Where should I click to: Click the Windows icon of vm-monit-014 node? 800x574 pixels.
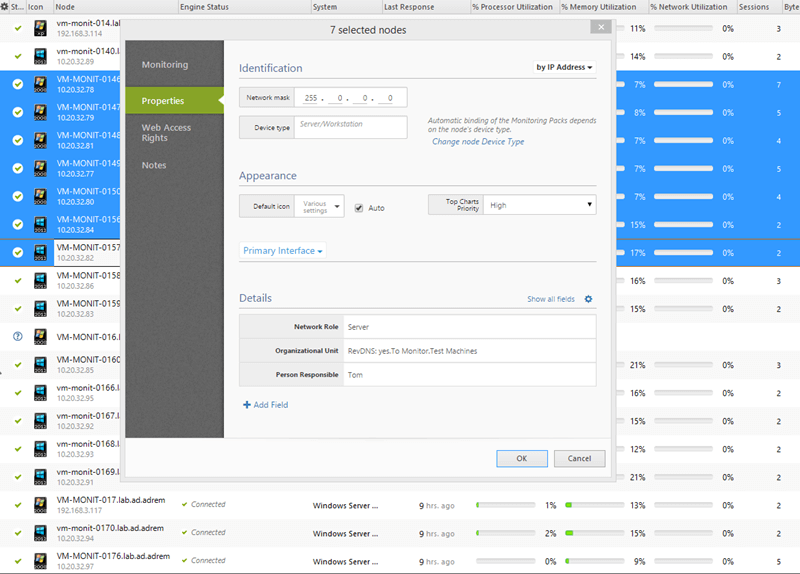click(40, 29)
